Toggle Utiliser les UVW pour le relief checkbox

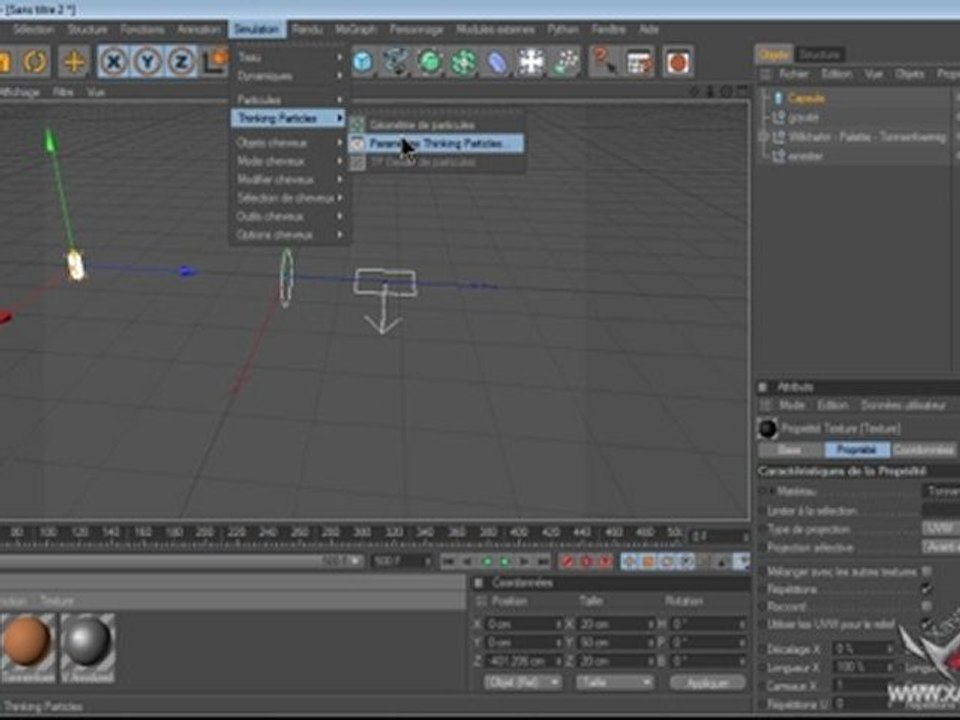click(927, 623)
